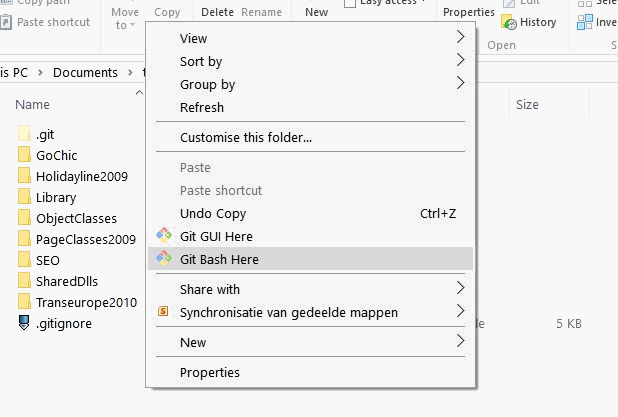Click the Rename button in ribbon
618x417 pixels.
[x=261, y=12]
